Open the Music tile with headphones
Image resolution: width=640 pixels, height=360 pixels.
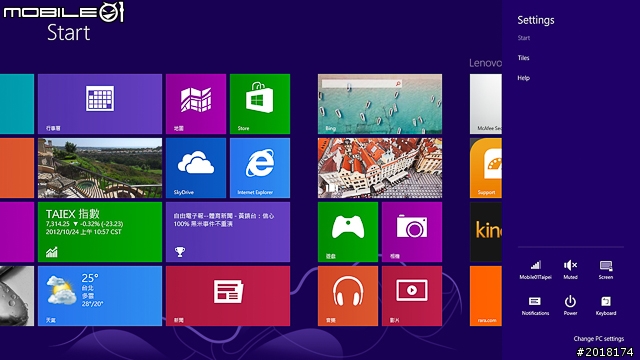click(348, 296)
